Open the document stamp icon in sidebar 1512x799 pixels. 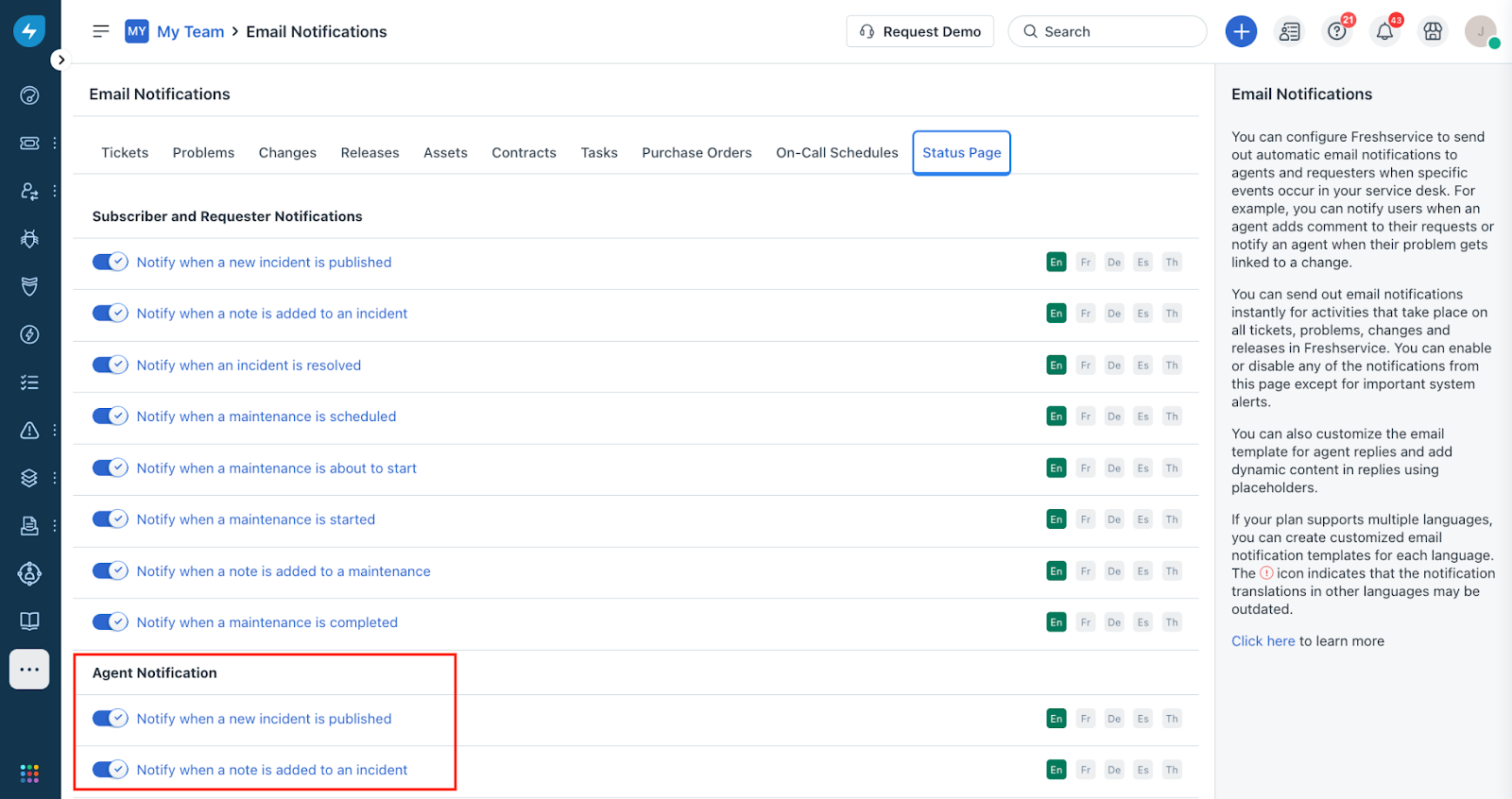coord(29,526)
